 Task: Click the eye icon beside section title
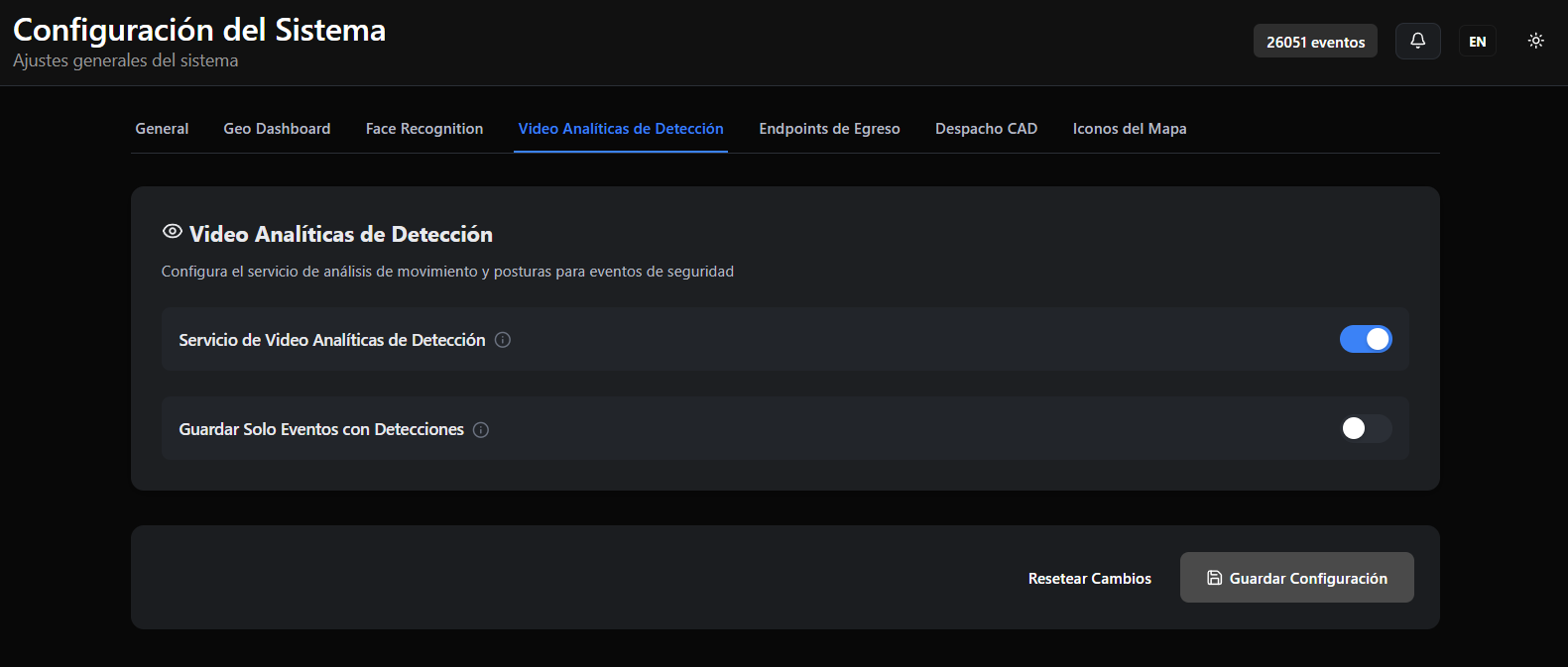pyautogui.click(x=173, y=232)
